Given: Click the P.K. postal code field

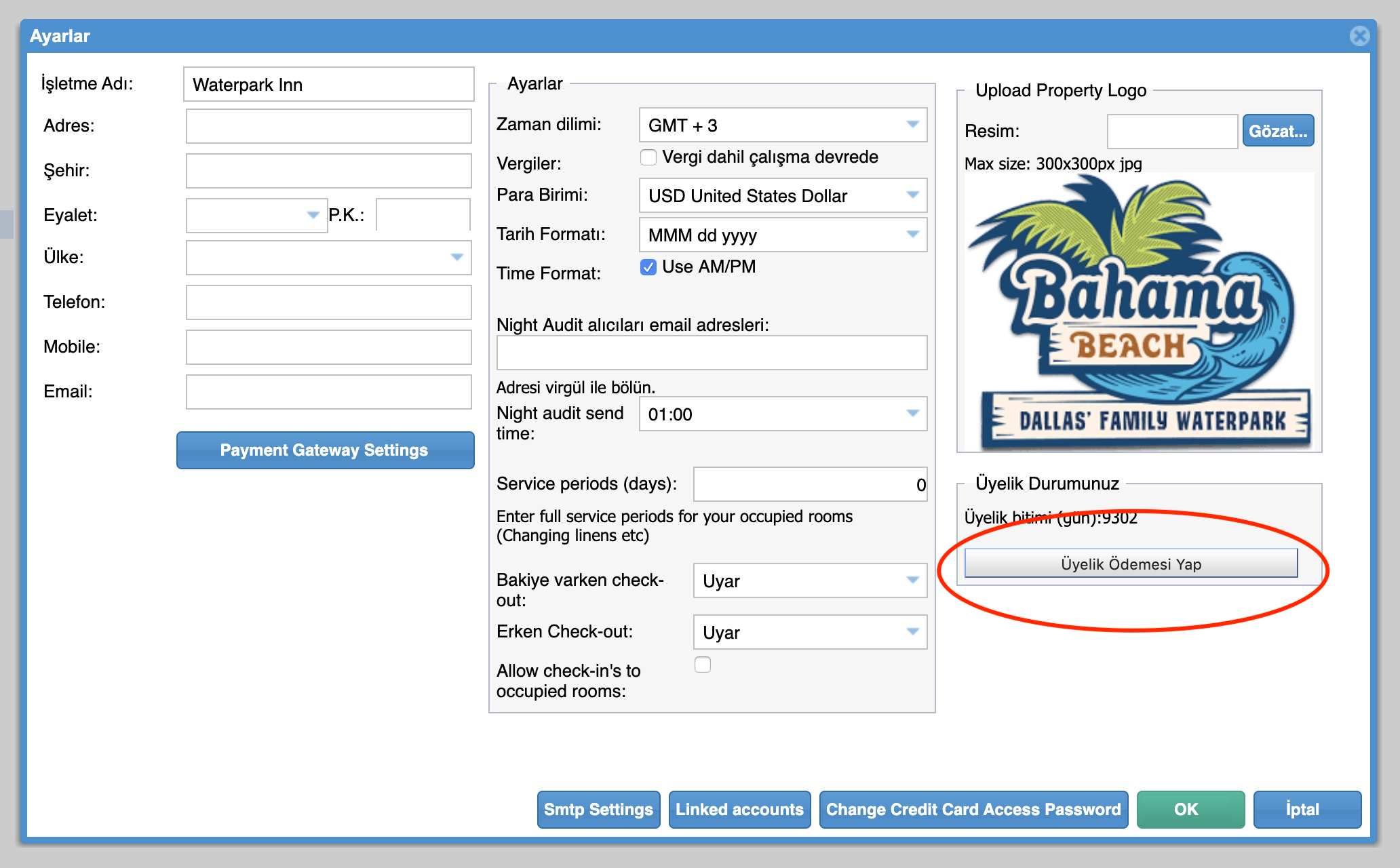Looking at the screenshot, I should coord(423,216).
